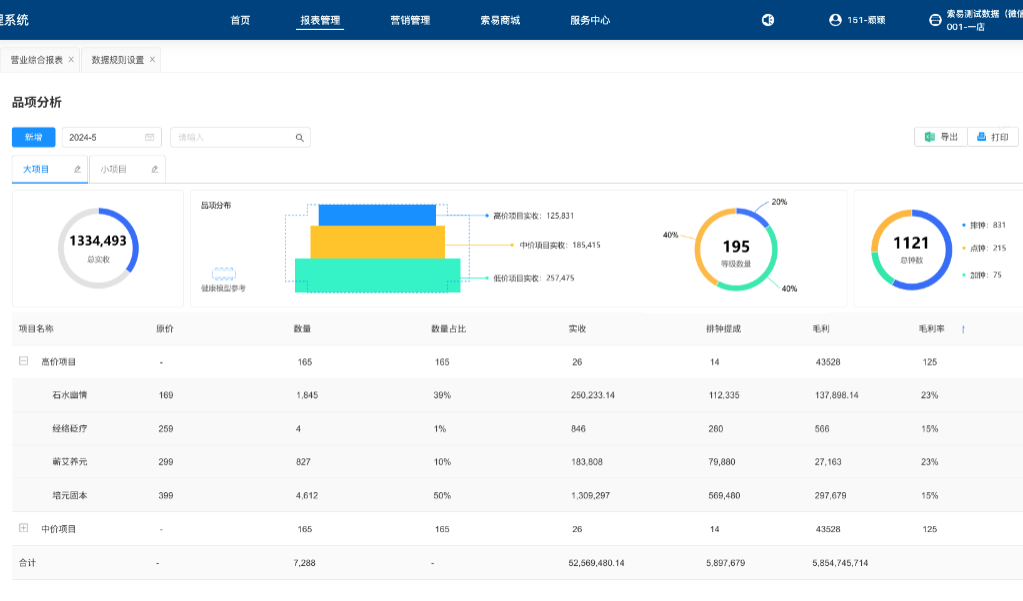Screen dimensions: 1023x601
Task: Open 报表管理 in the navigation bar
Action: (320, 19)
